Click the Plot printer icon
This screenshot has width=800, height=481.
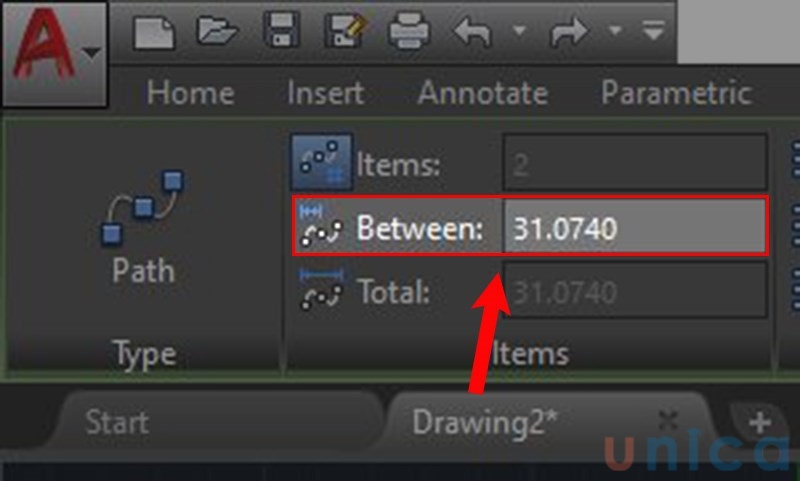(x=409, y=31)
